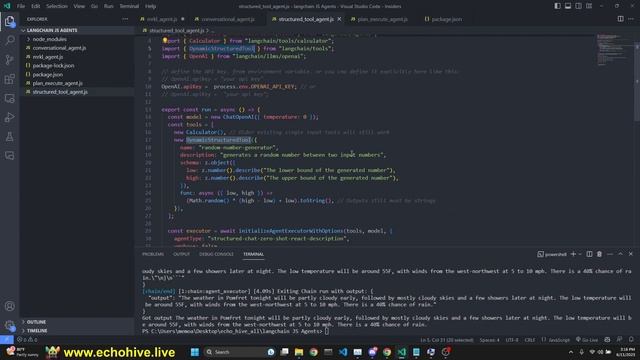Viewport: 640px width, 360px height.
Task: Switch to the plan_execute_agent.js editor tab
Action: (382, 19)
